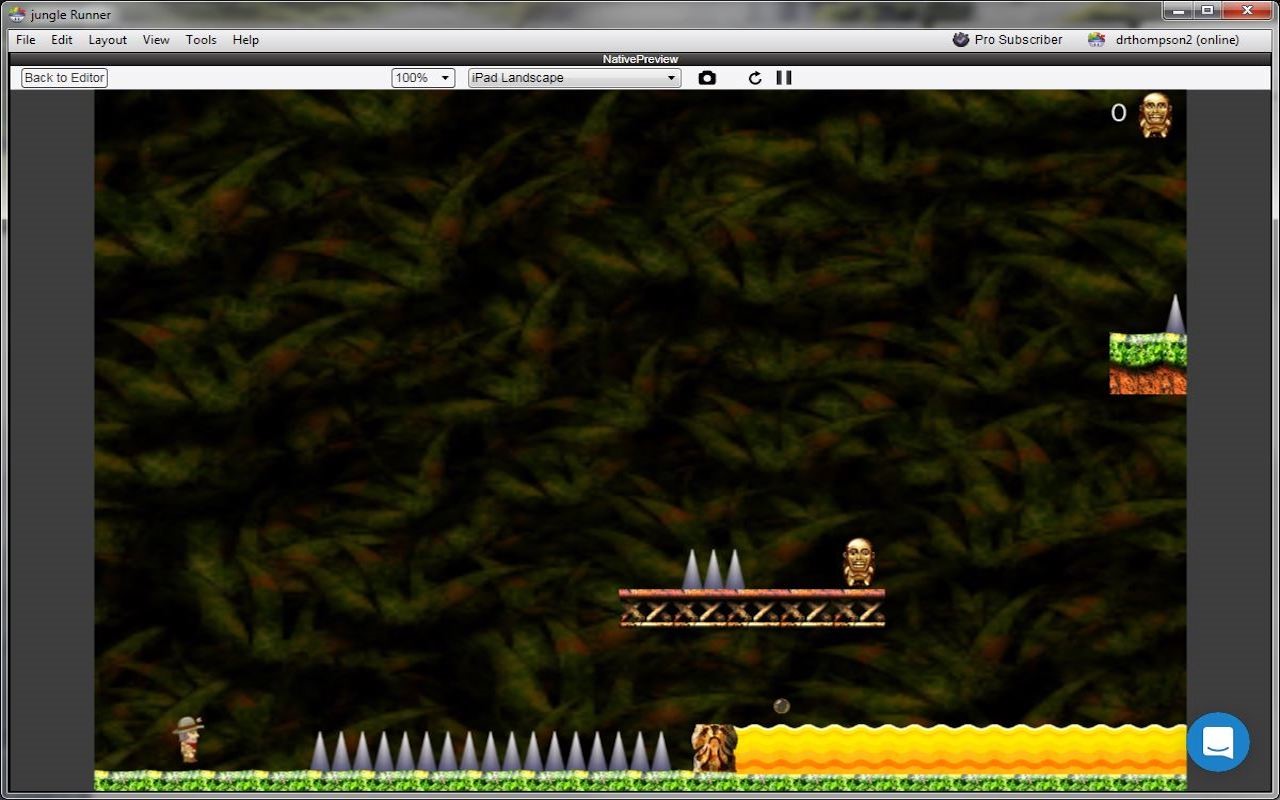Open the iPad Landscape device dropdown
Screen dimensions: 1280x800
coord(573,77)
